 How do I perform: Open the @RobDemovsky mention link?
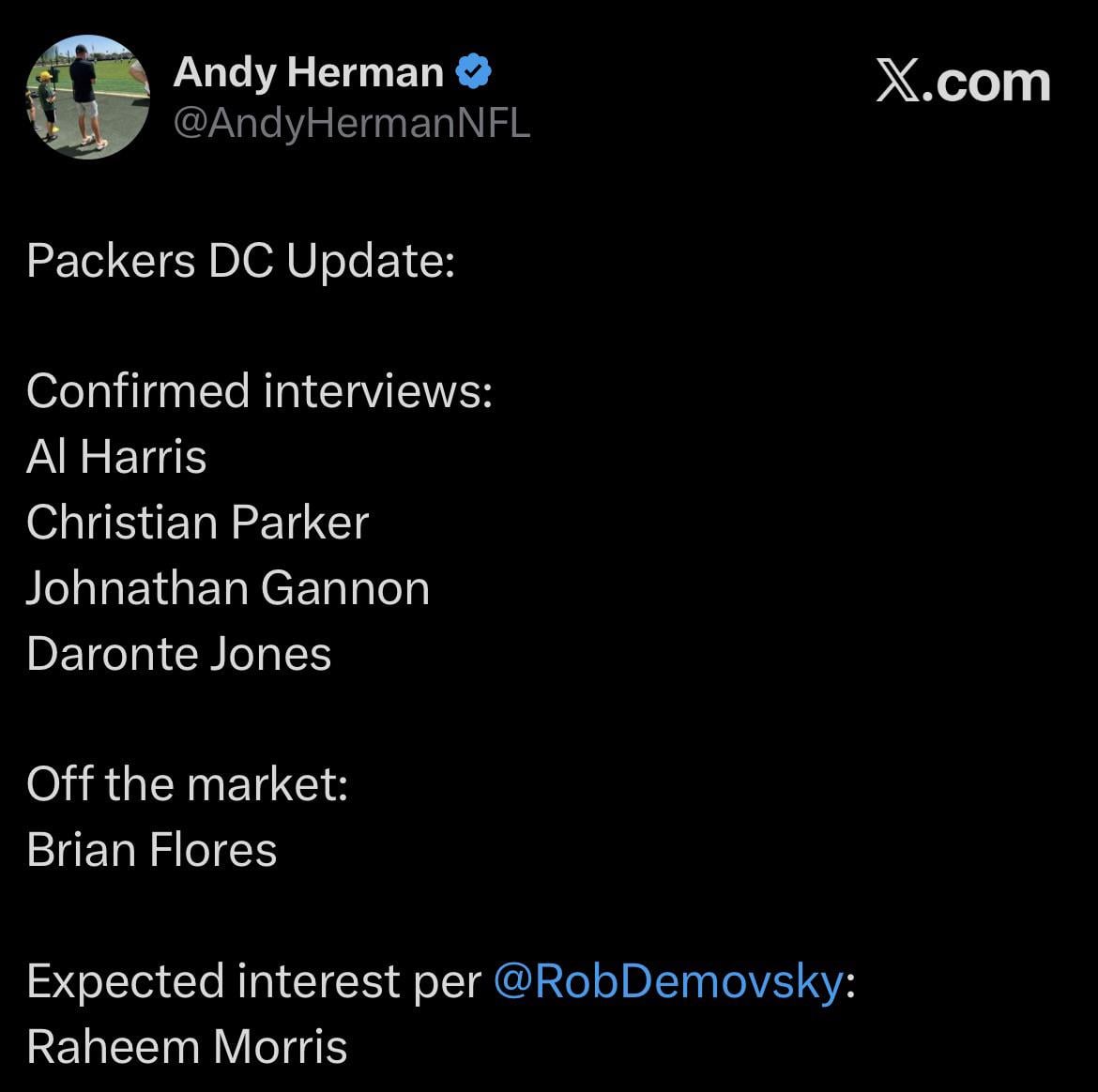click(x=667, y=982)
